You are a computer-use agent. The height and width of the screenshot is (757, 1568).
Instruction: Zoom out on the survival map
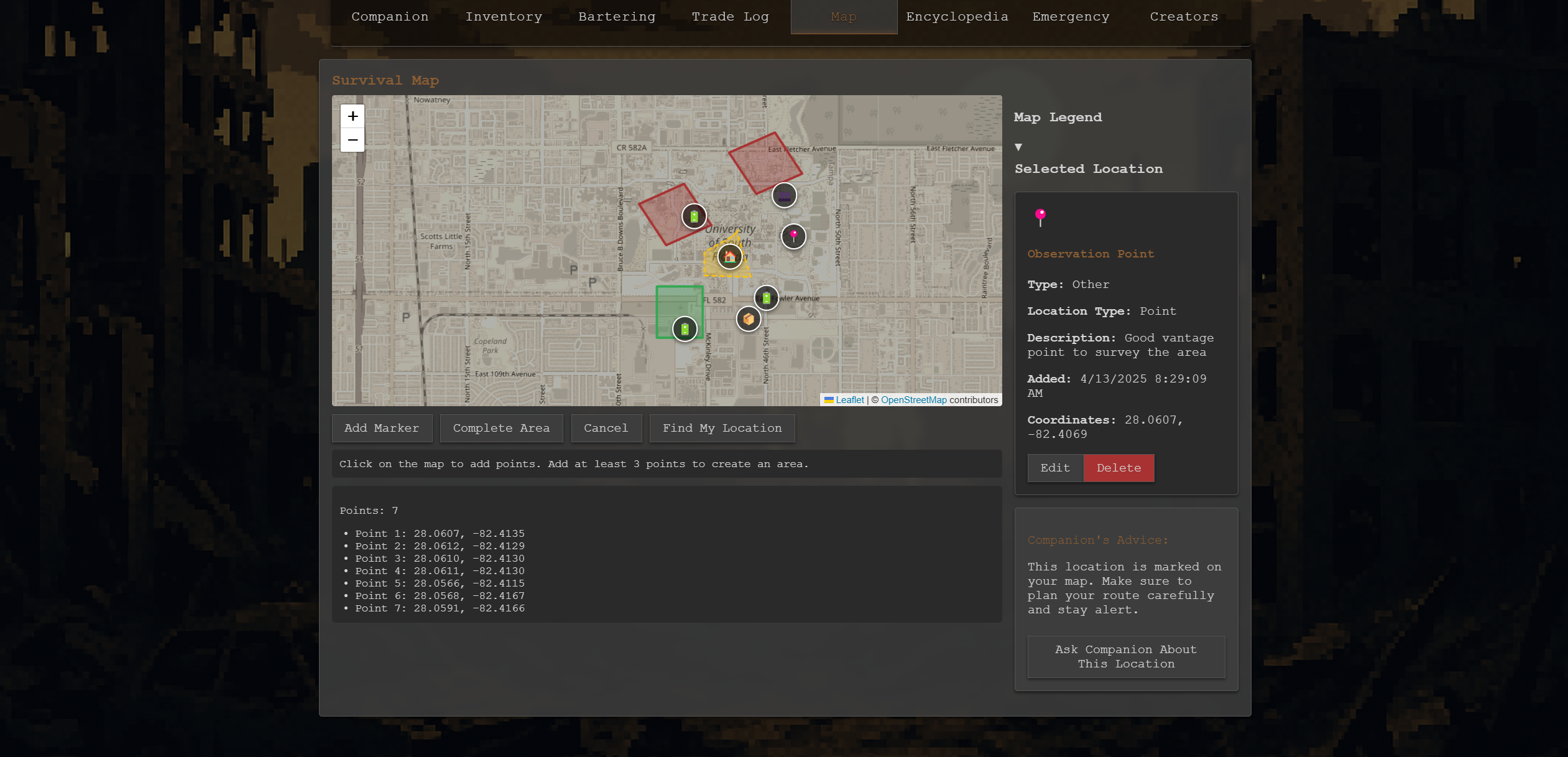tap(353, 140)
